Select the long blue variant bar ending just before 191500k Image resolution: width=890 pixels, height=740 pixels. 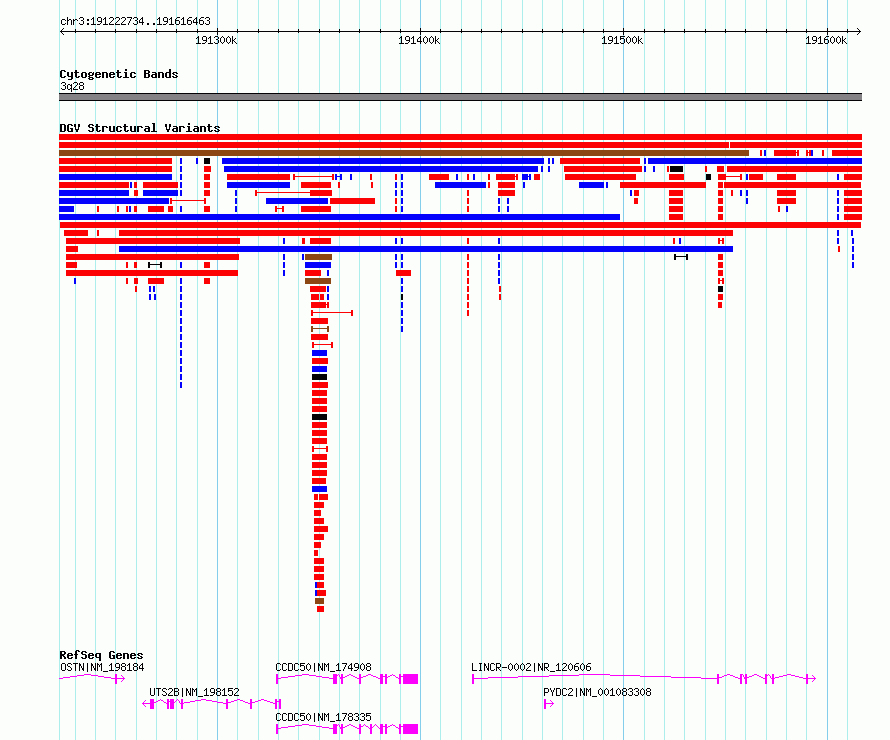coord(339,217)
